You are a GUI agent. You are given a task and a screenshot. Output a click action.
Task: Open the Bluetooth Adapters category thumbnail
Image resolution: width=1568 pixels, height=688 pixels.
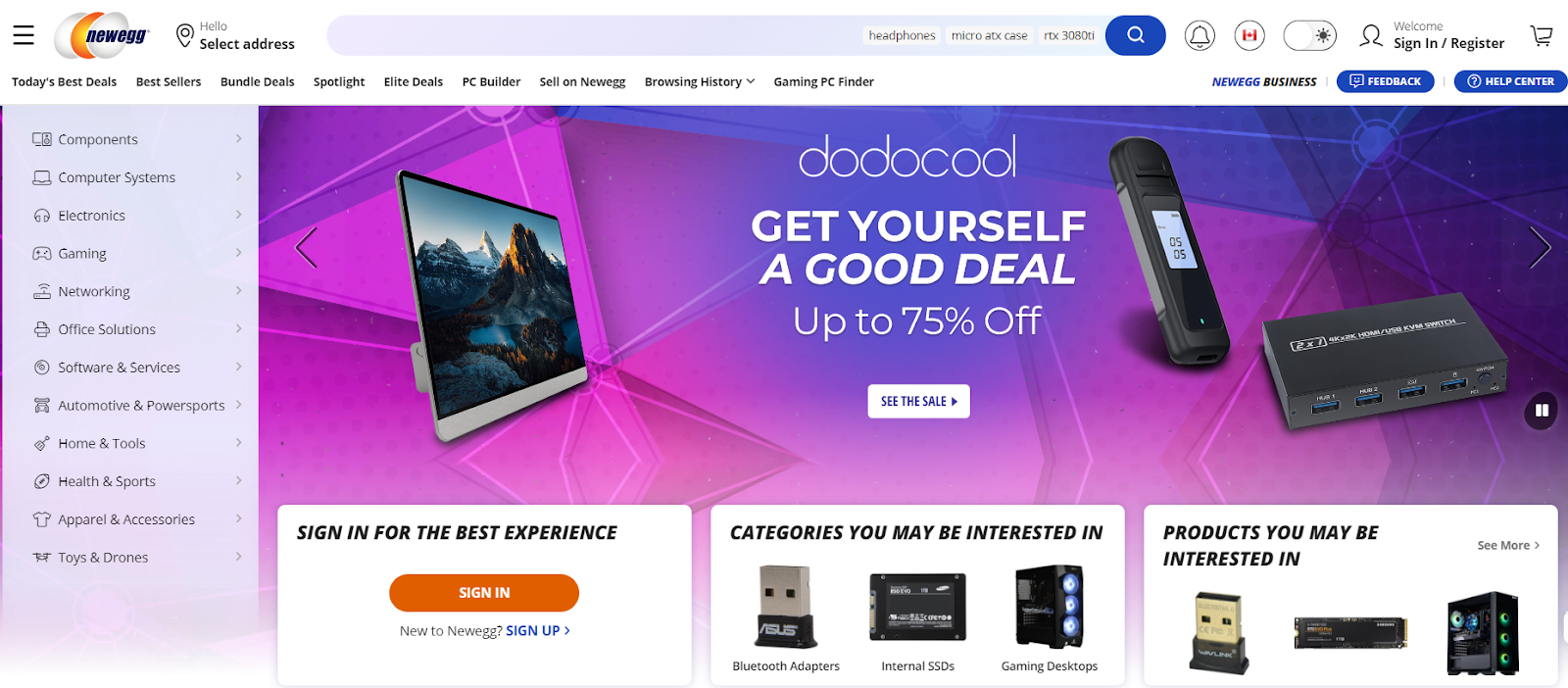786,618
